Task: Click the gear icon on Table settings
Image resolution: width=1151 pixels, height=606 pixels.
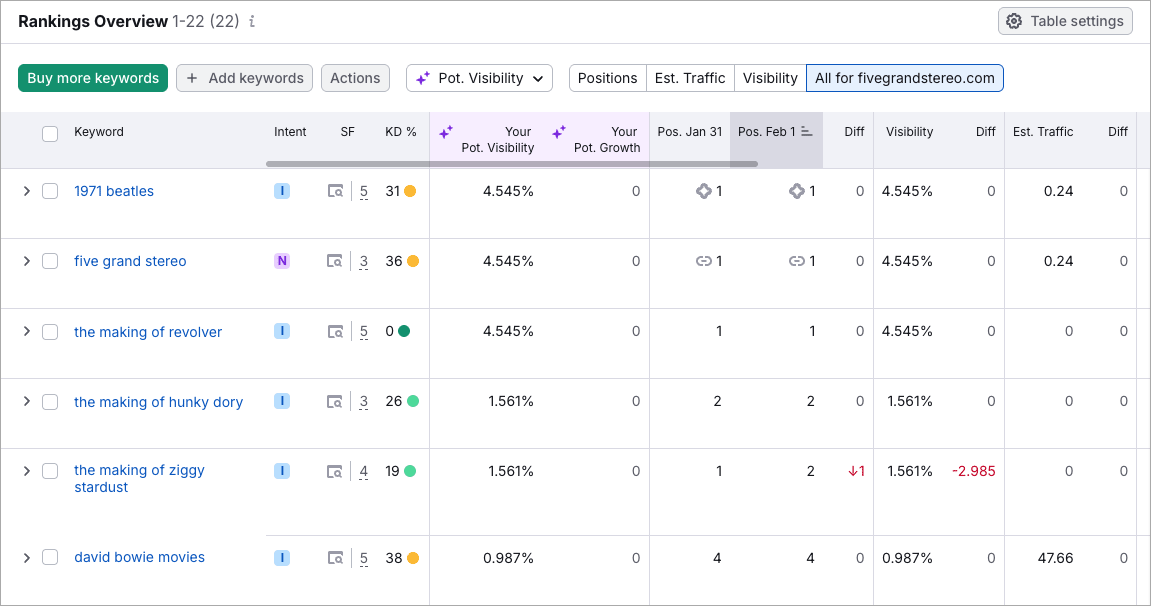Action: click(1015, 20)
